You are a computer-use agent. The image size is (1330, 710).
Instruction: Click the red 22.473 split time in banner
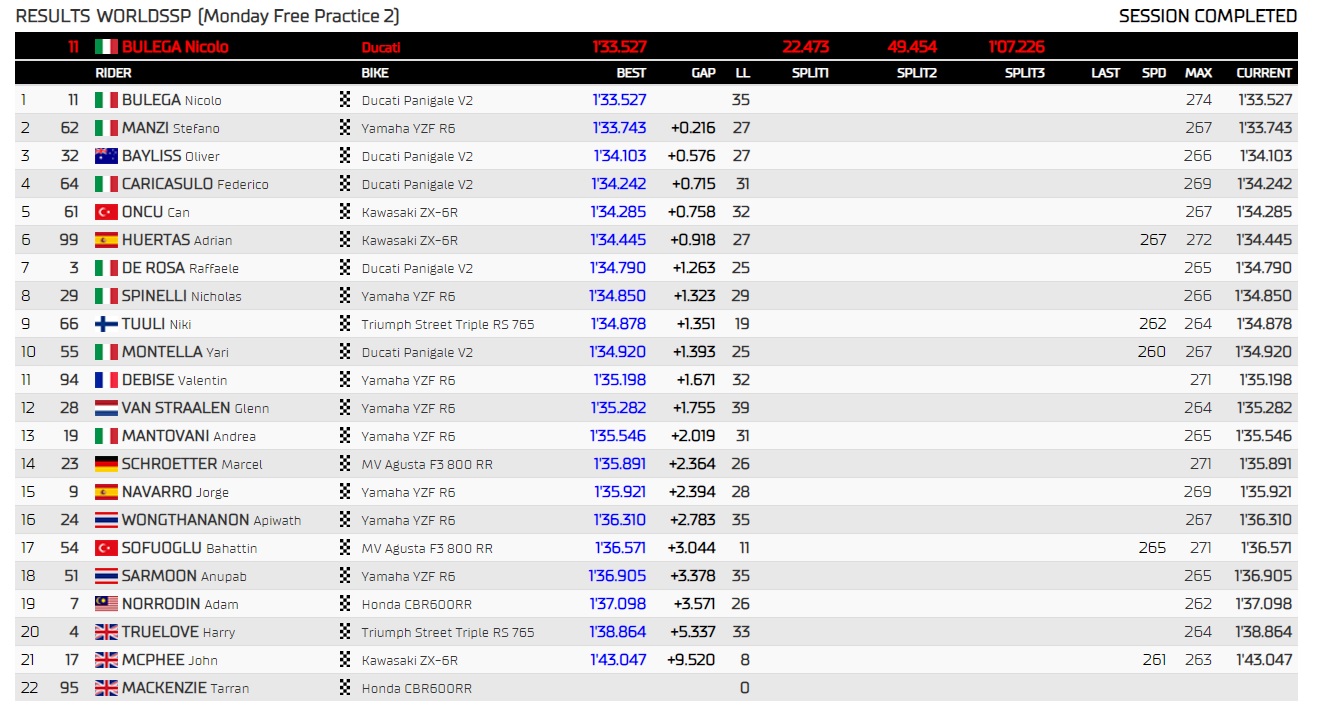click(x=806, y=47)
